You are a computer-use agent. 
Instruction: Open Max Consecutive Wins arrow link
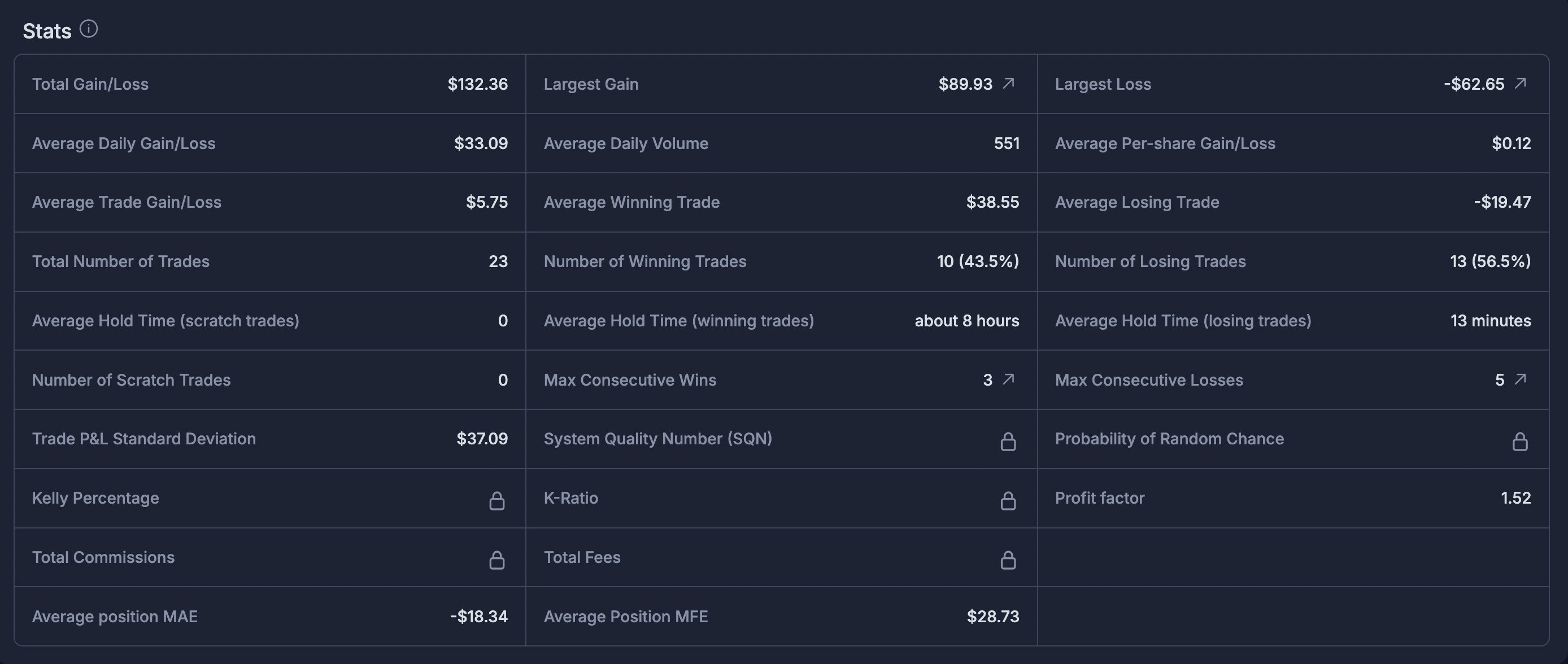point(1009,380)
